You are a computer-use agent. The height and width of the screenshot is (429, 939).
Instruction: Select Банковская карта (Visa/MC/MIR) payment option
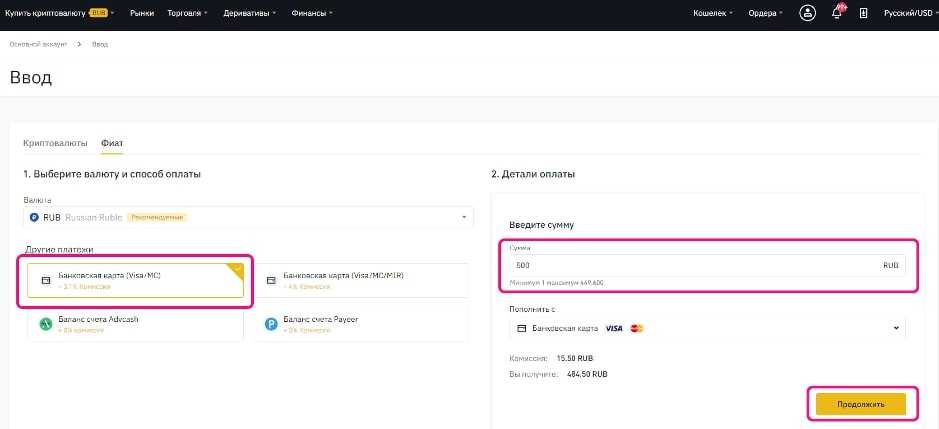coord(361,280)
